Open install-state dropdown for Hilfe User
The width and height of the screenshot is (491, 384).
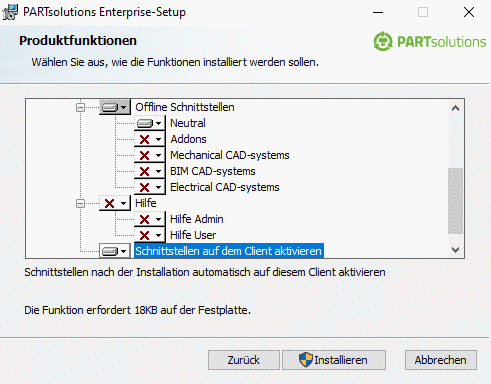[x=150, y=235]
